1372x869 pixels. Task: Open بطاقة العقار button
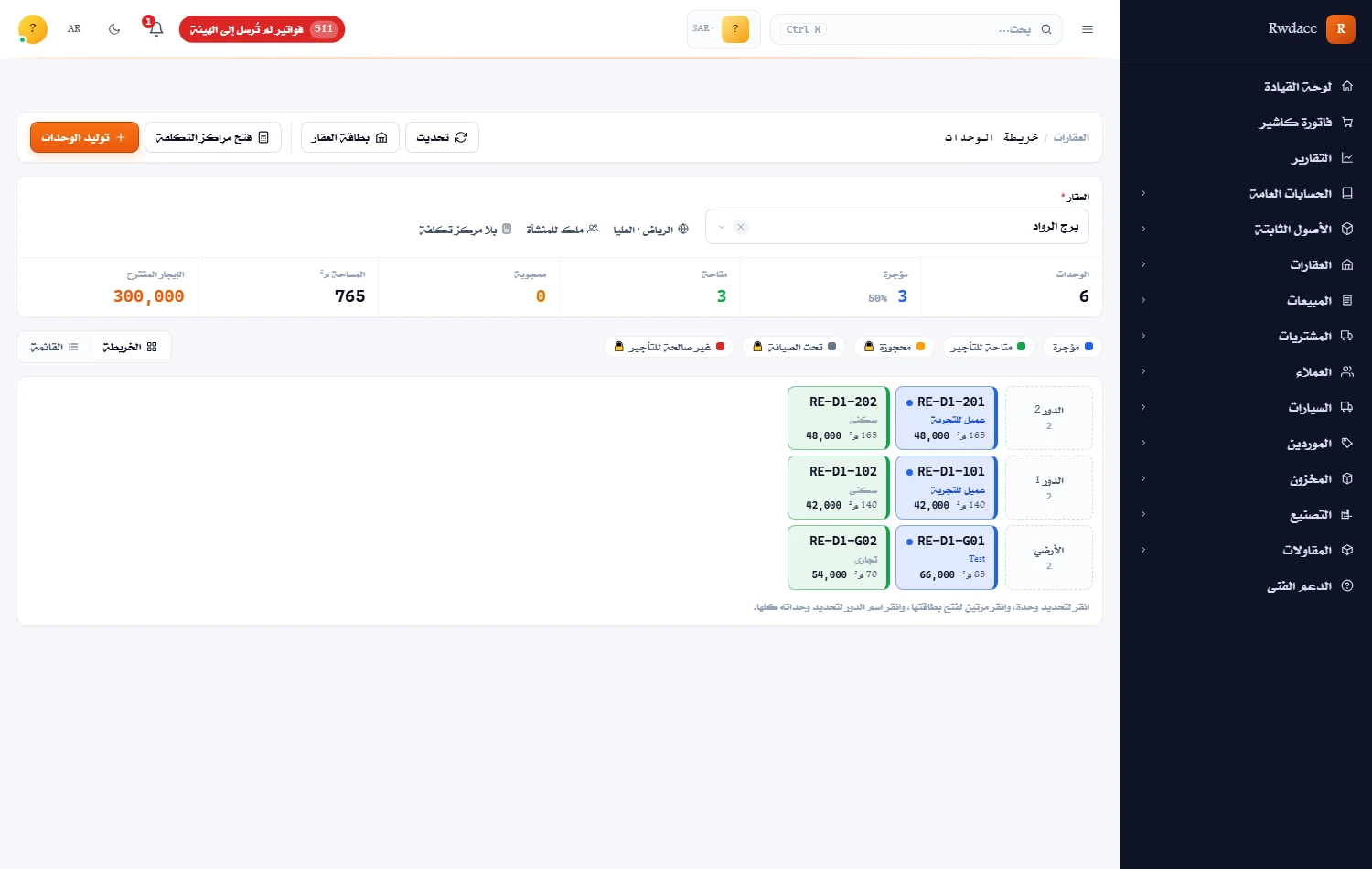[349, 137]
